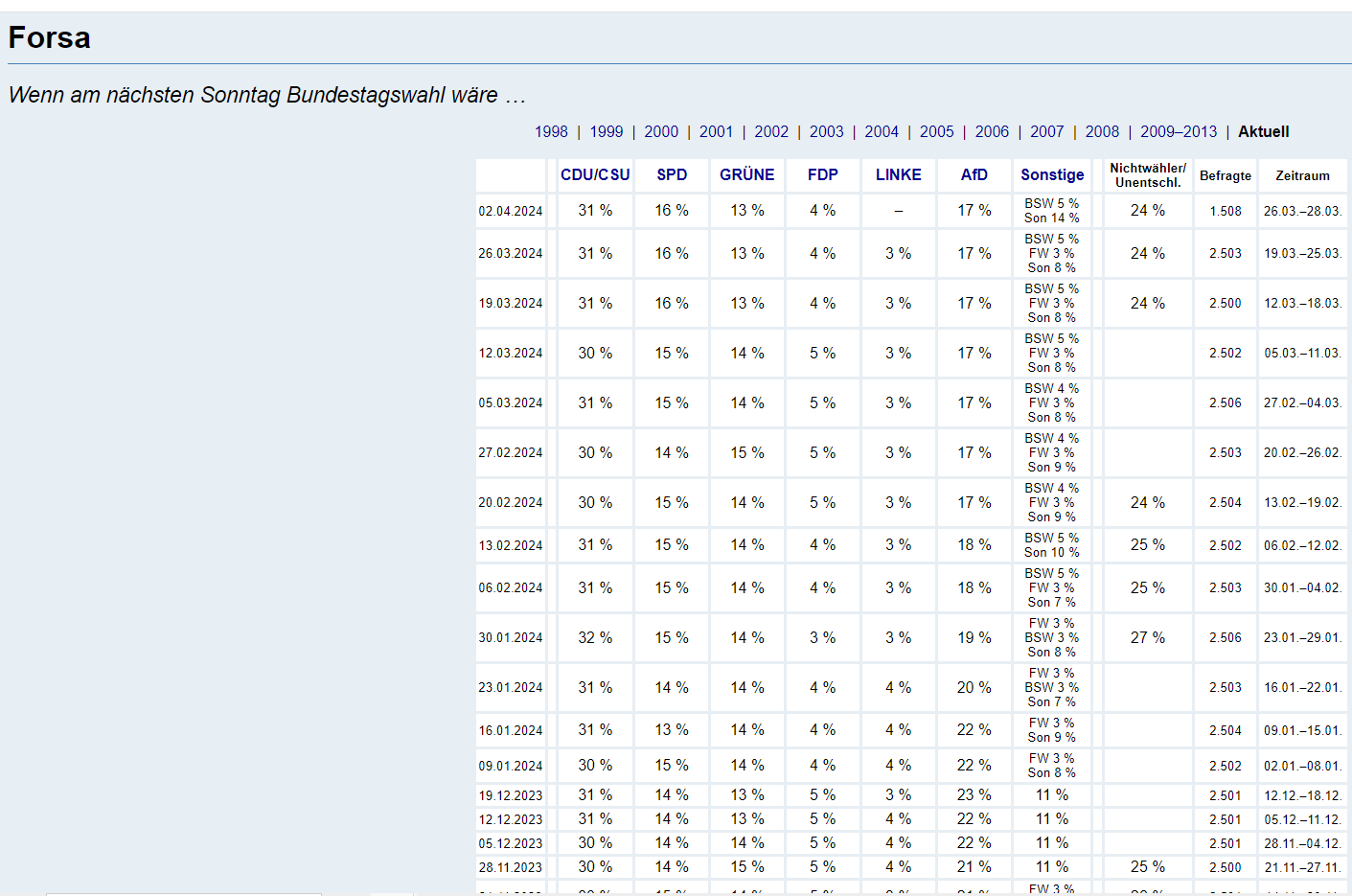Screen dimensions: 1352x896
Task: Open the 1998 archive link
Action: coord(551,131)
